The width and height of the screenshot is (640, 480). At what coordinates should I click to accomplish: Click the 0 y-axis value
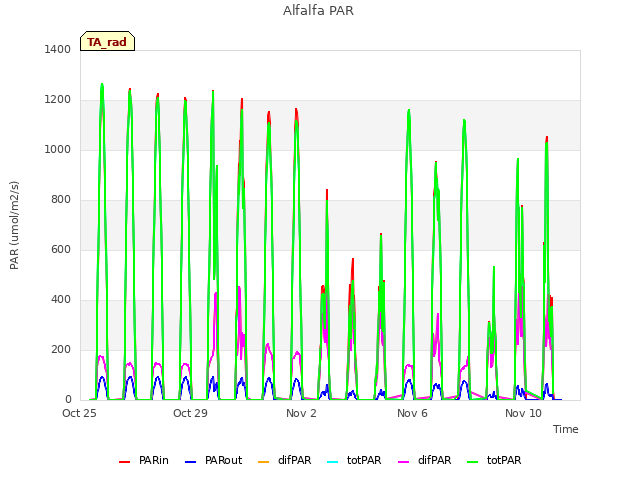pos(68,400)
